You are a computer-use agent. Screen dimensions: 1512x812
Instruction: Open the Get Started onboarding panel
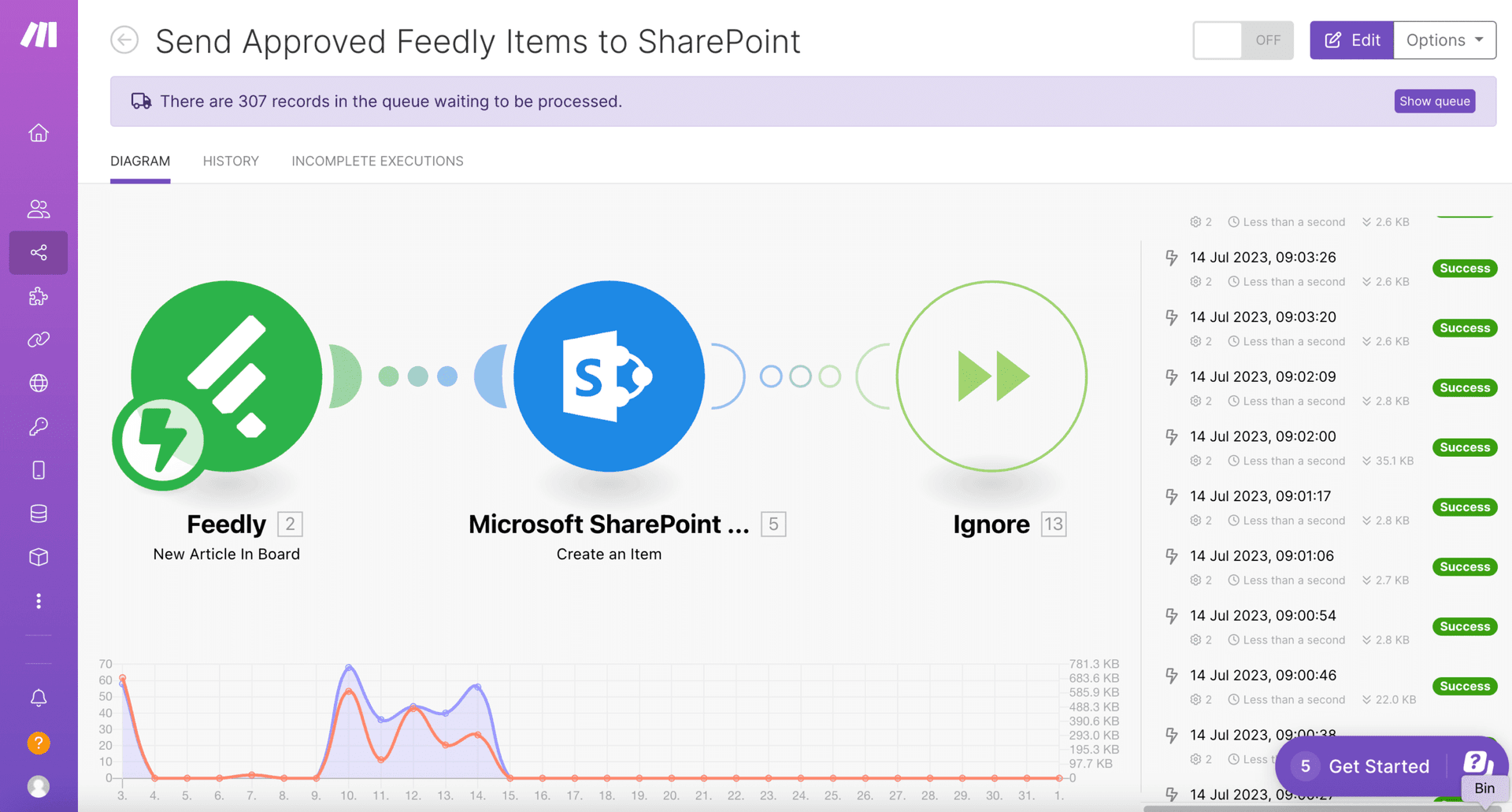click(1379, 766)
